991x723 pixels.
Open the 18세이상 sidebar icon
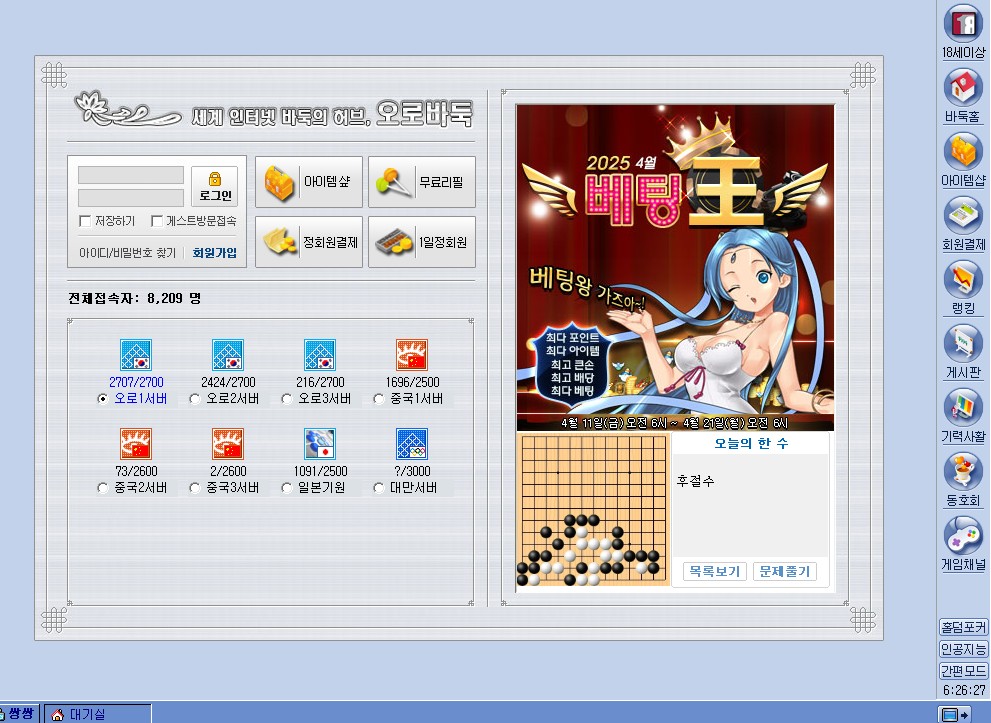[962, 23]
